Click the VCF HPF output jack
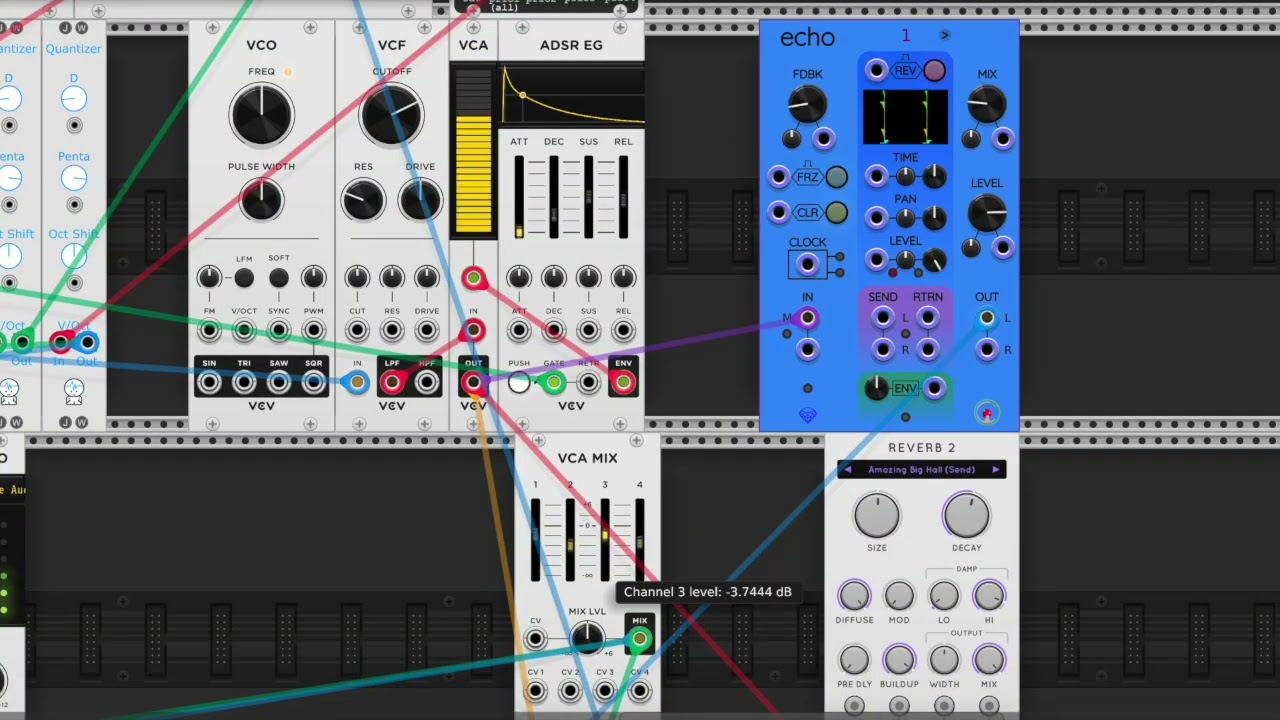1280x720 pixels. click(x=427, y=382)
